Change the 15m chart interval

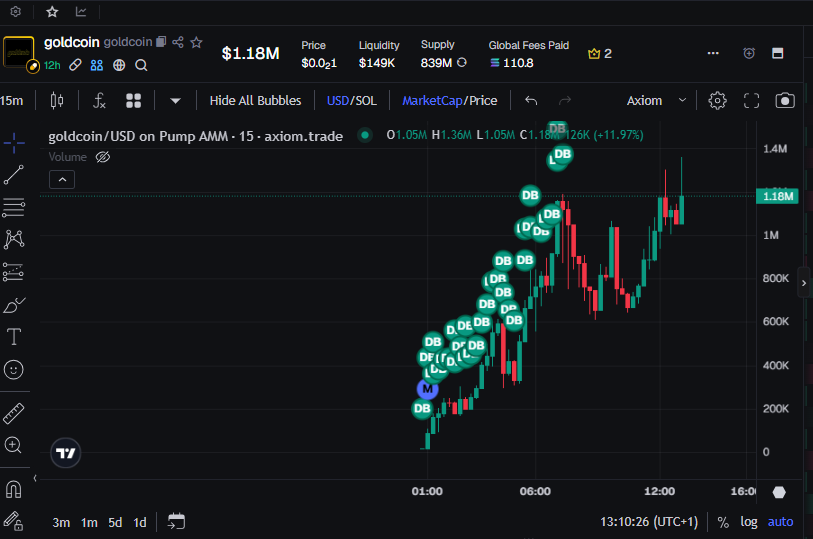12,101
